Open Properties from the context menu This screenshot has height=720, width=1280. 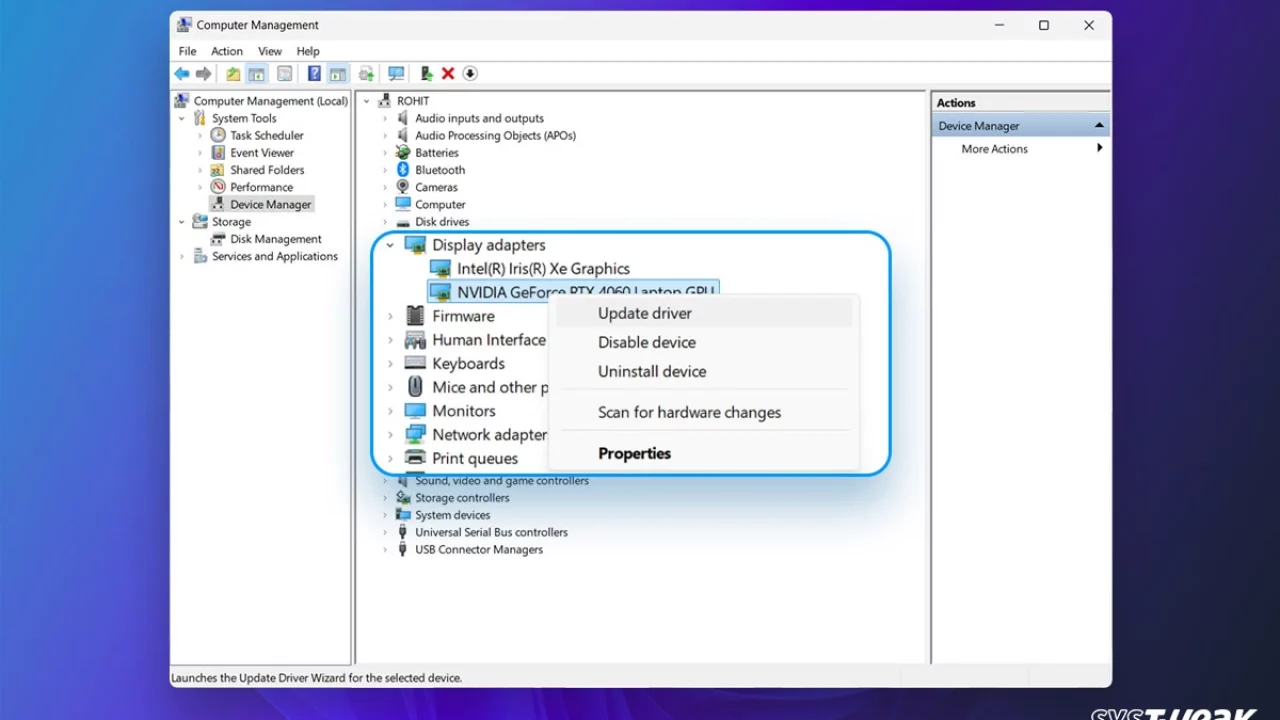[x=634, y=453]
